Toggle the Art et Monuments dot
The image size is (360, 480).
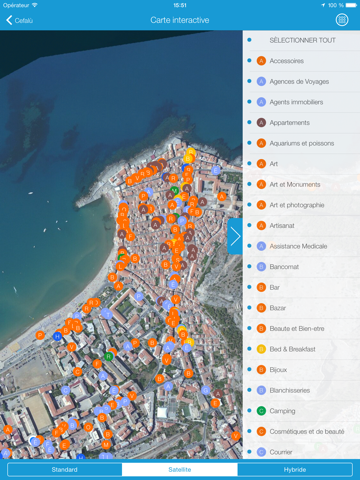pos(249,184)
